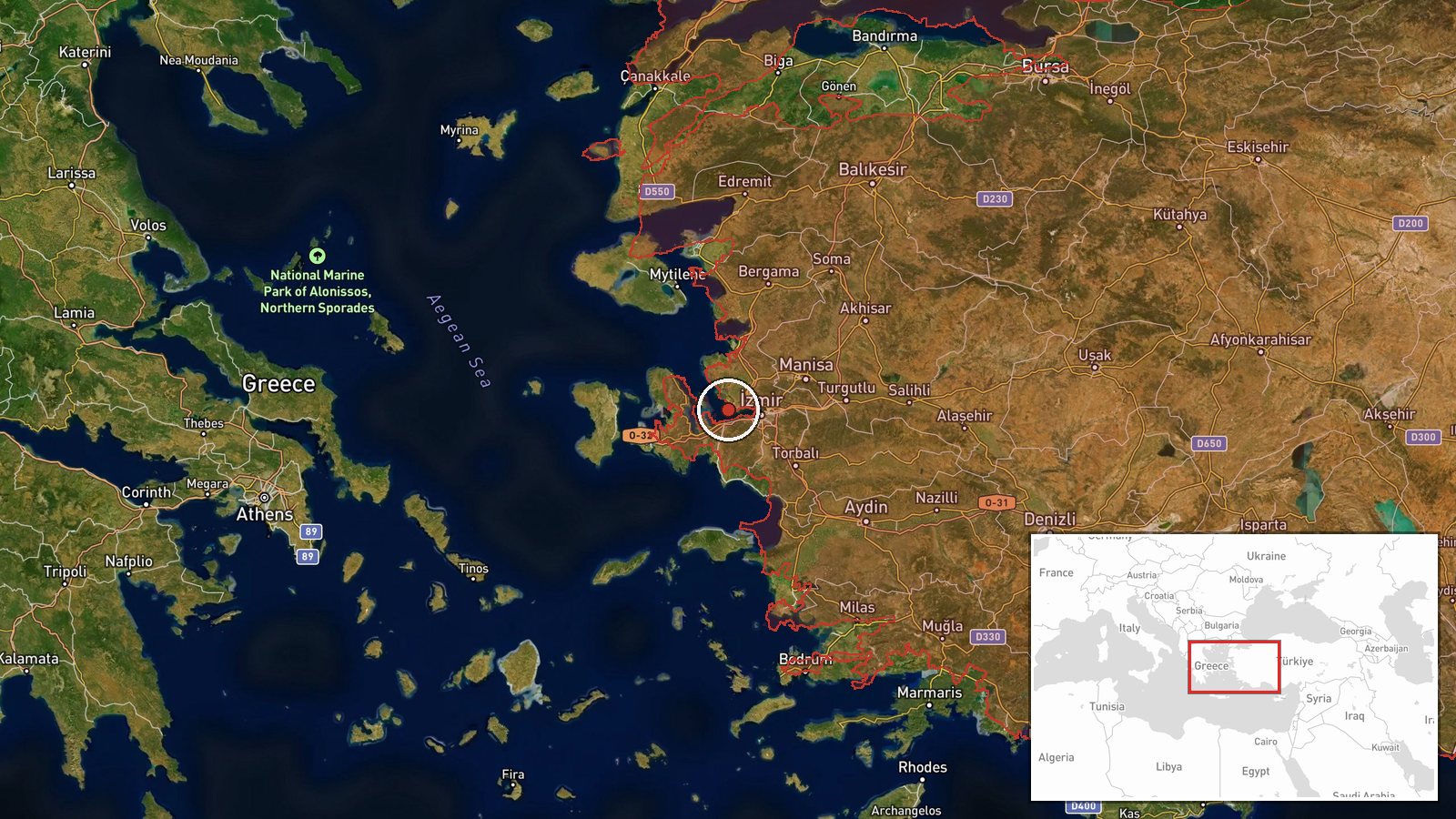This screenshot has height=819, width=1456.
Task: Click the D650 road shield
Action: click(x=1209, y=444)
